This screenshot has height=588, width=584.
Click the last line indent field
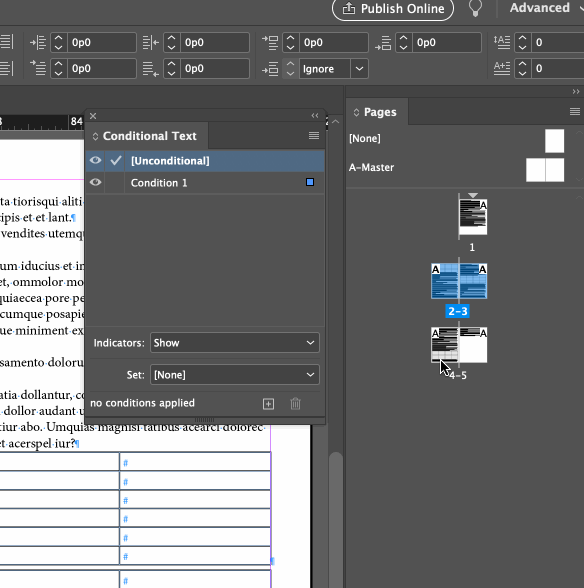(215, 69)
